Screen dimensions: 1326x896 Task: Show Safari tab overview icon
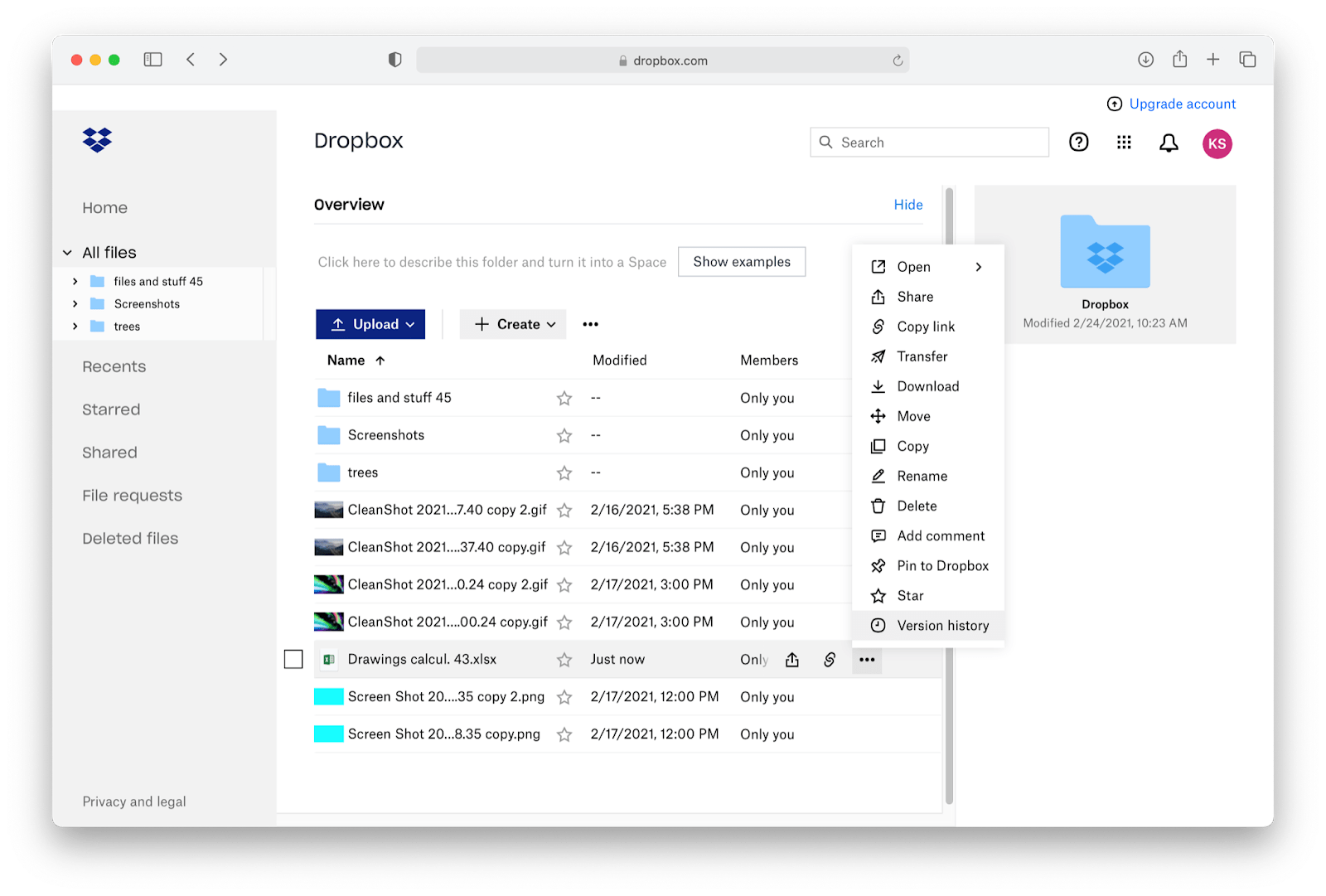click(1247, 60)
